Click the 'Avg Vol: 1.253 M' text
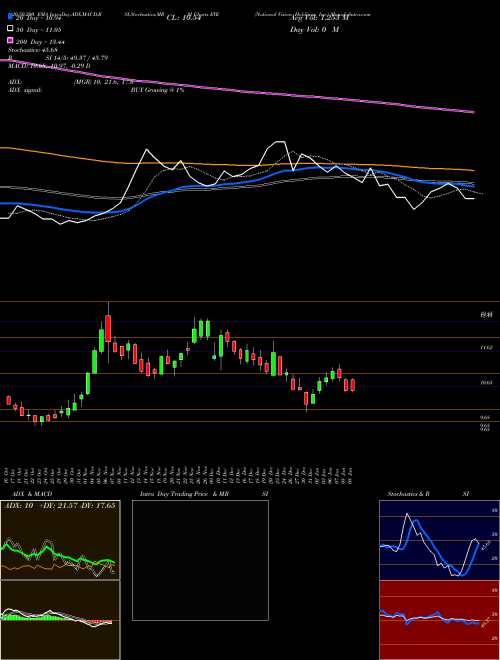Viewport: 500px width, 660px height. [319, 18]
